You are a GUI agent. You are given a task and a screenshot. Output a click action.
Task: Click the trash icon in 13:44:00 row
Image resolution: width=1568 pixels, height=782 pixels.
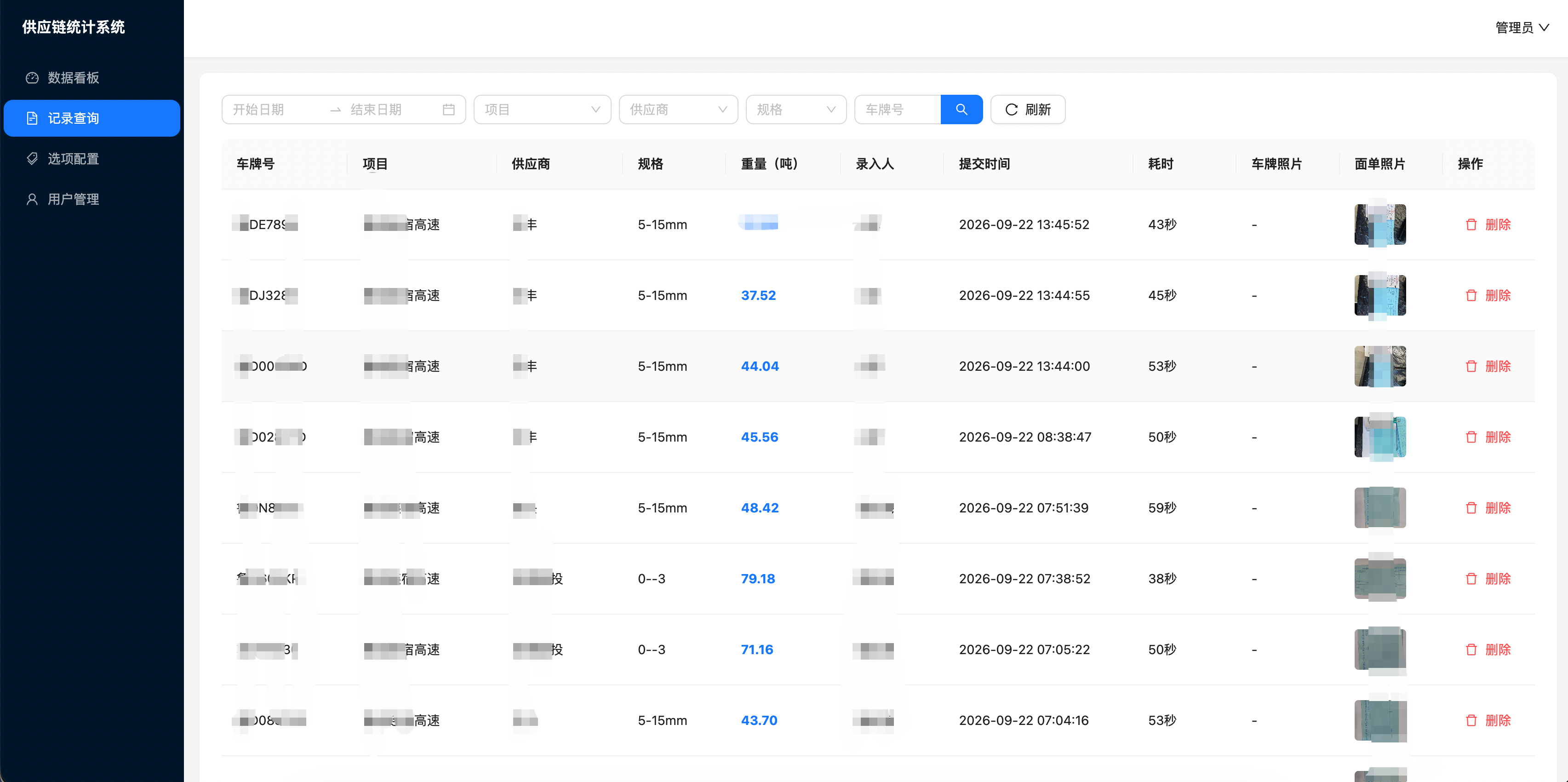[1471, 366]
